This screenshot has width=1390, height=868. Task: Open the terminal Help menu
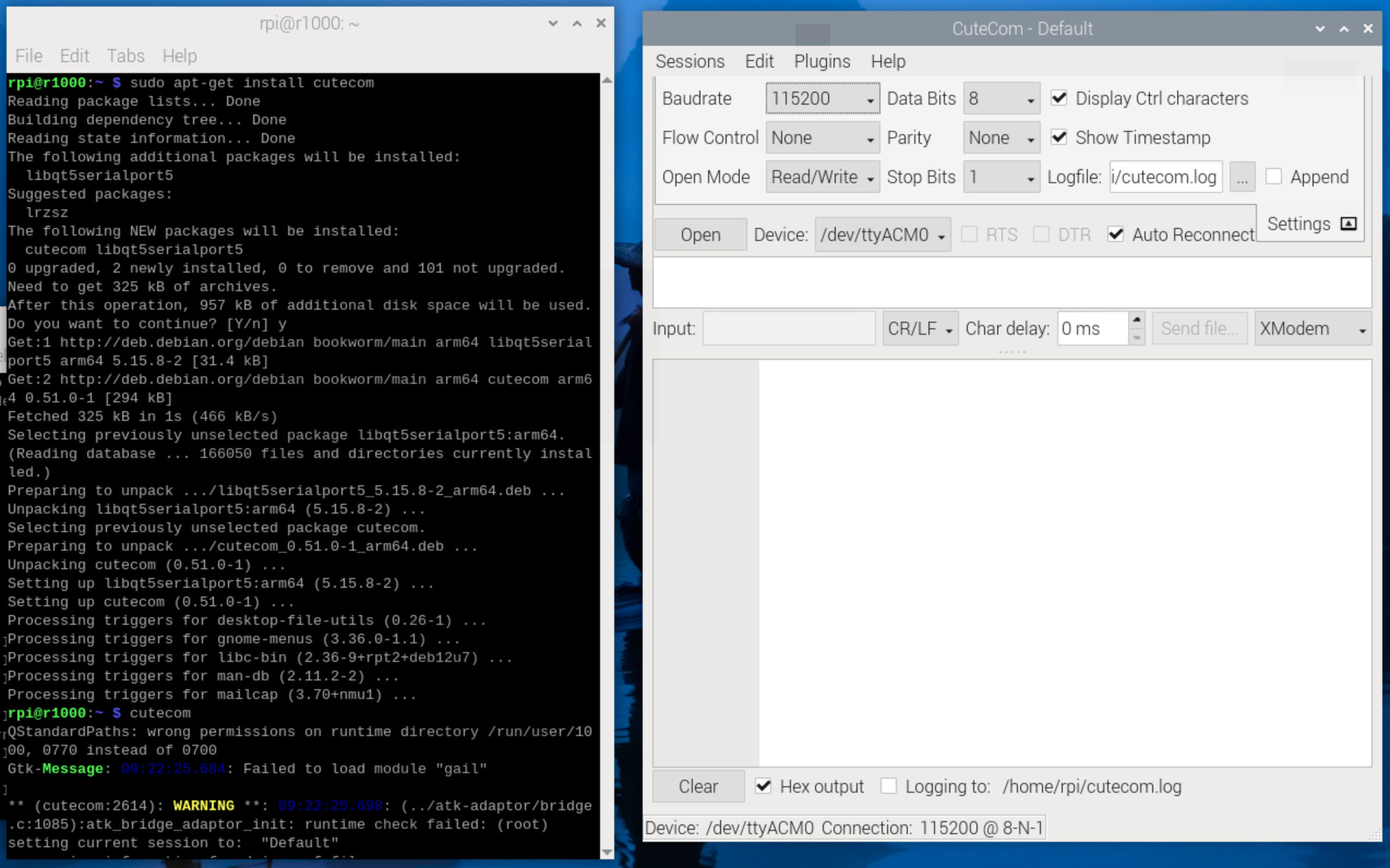click(179, 56)
